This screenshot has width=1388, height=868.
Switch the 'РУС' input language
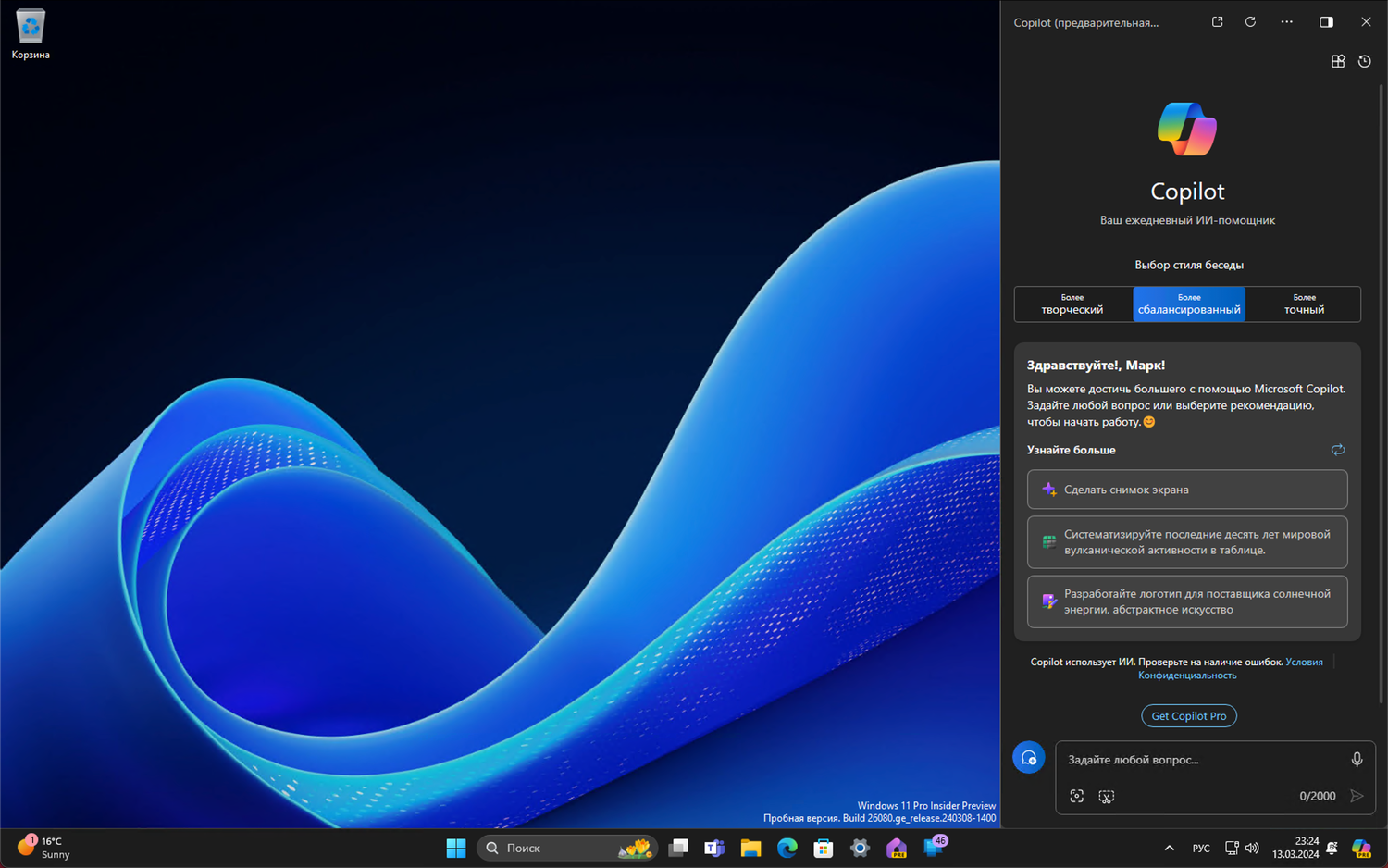(x=1201, y=848)
